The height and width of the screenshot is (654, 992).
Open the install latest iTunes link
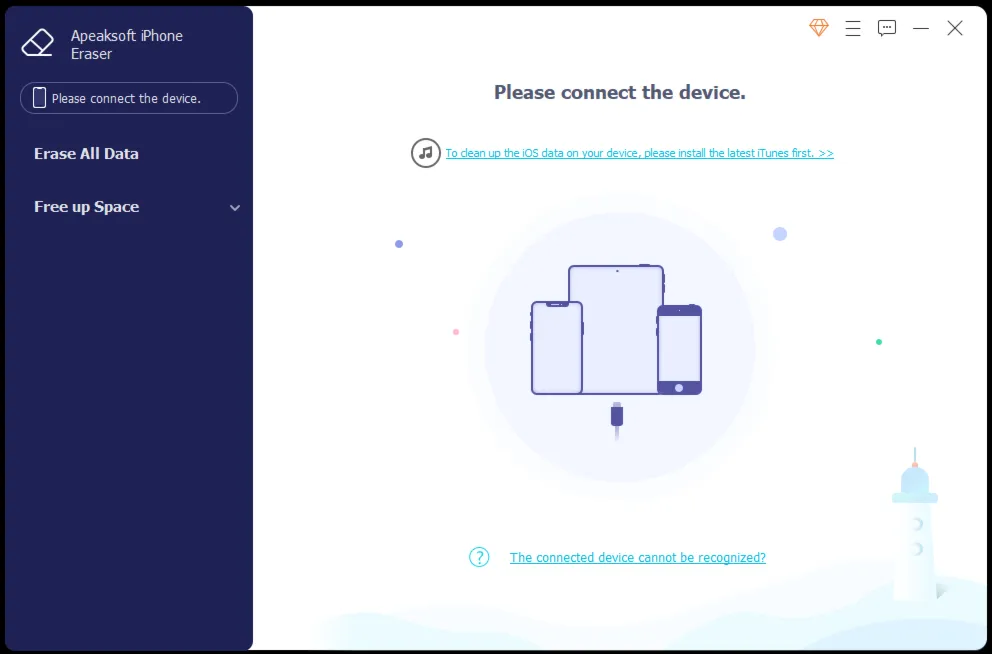point(640,153)
